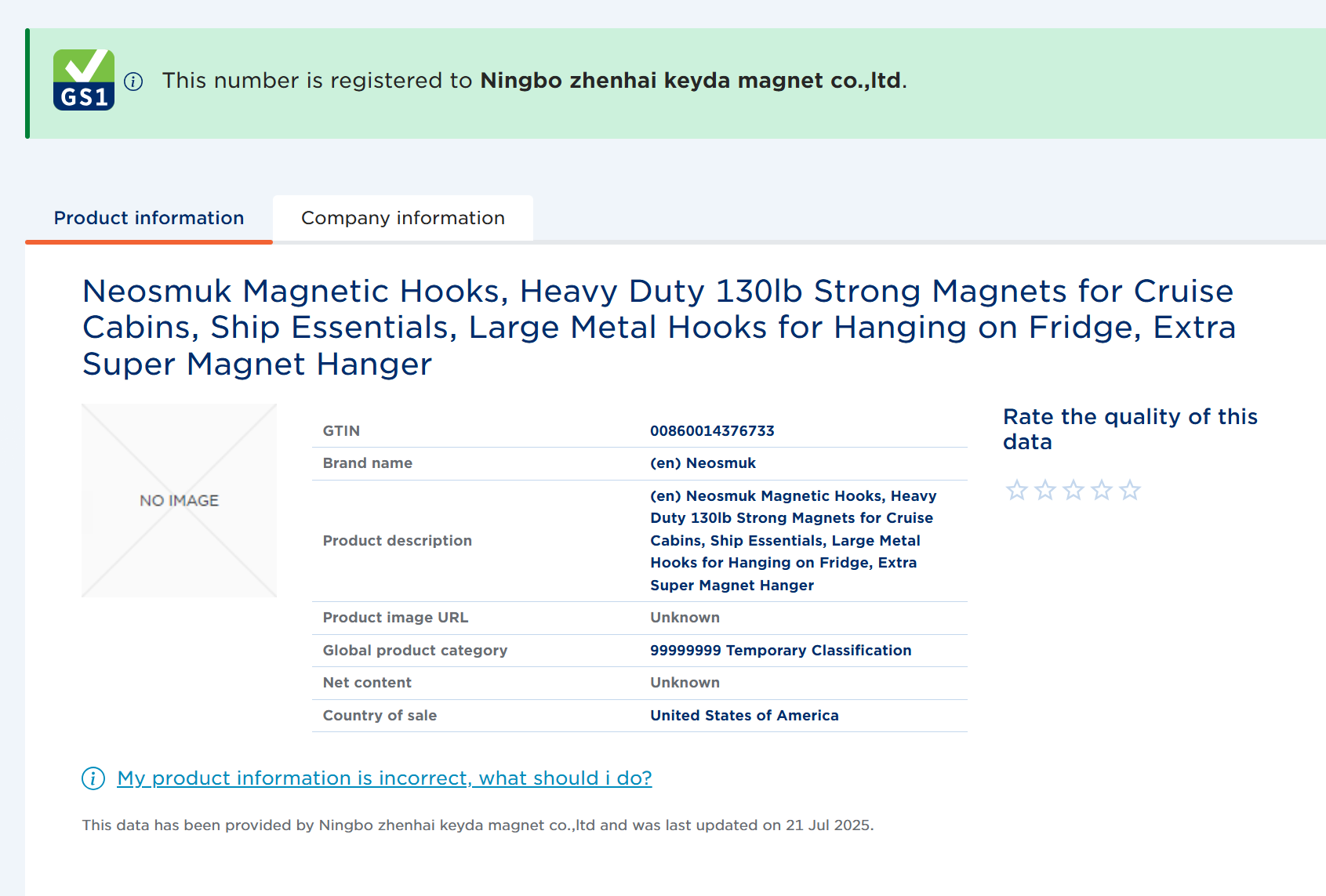Click the Product image URL label
This screenshot has height=896, width=1326.
click(x=395, y=618)
